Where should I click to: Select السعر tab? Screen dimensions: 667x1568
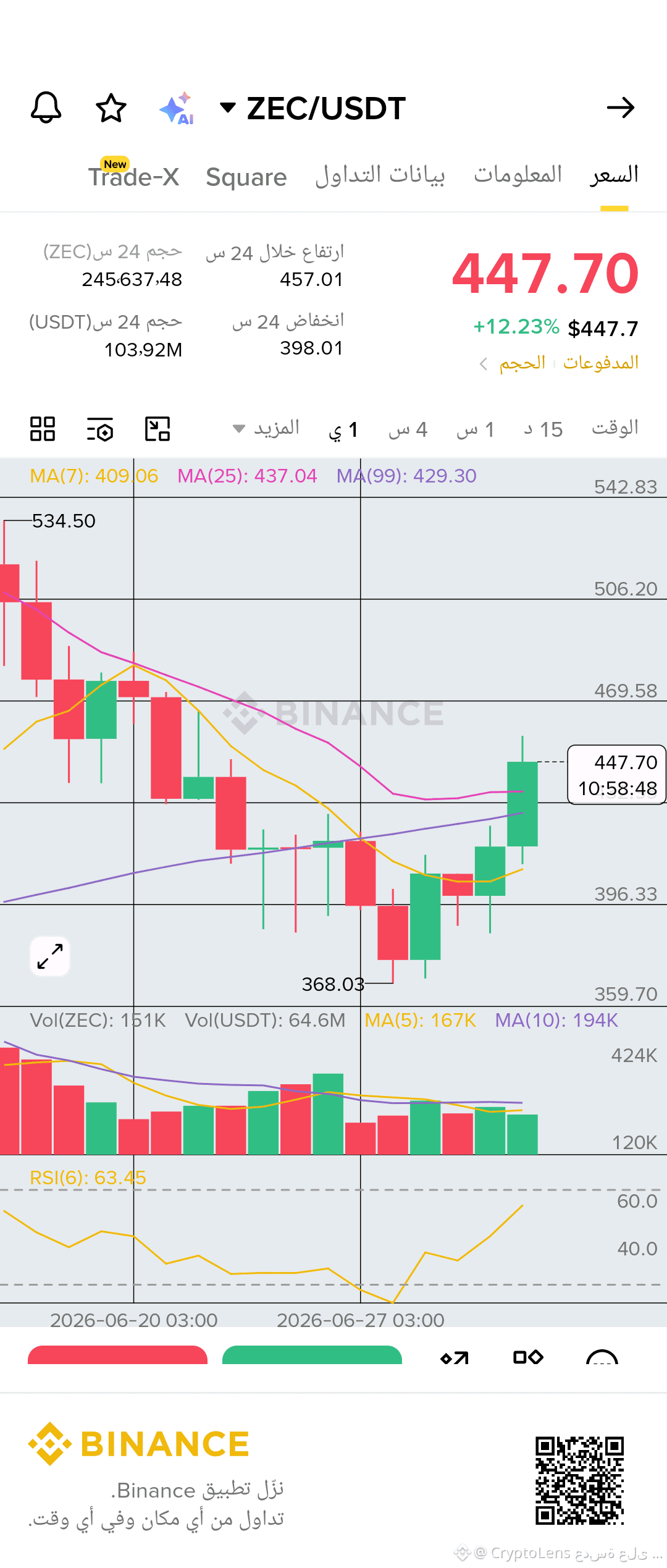pyautogui.click(x=614, y=175)
